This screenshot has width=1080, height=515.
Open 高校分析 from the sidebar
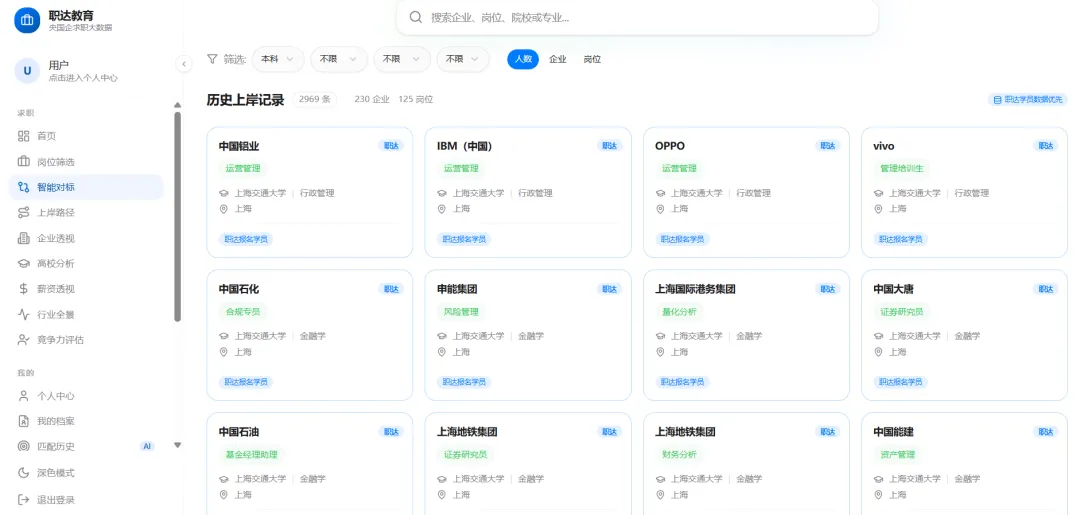tap(86, 264)
